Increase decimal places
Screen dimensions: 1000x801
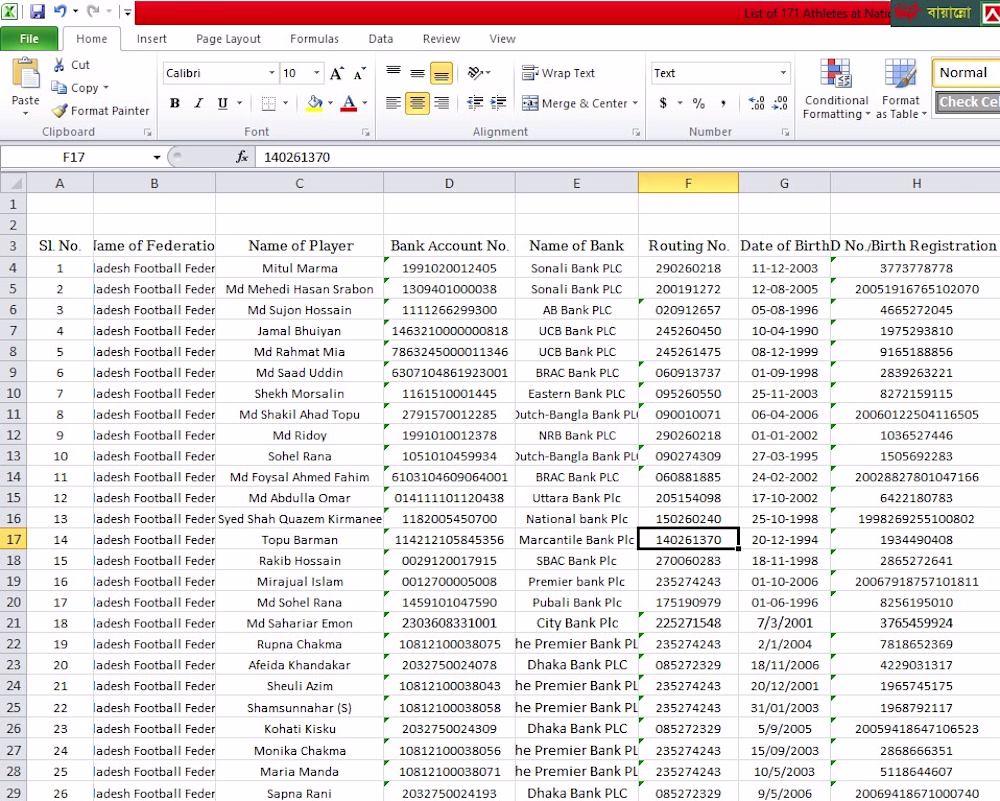[x=756, y=103]
